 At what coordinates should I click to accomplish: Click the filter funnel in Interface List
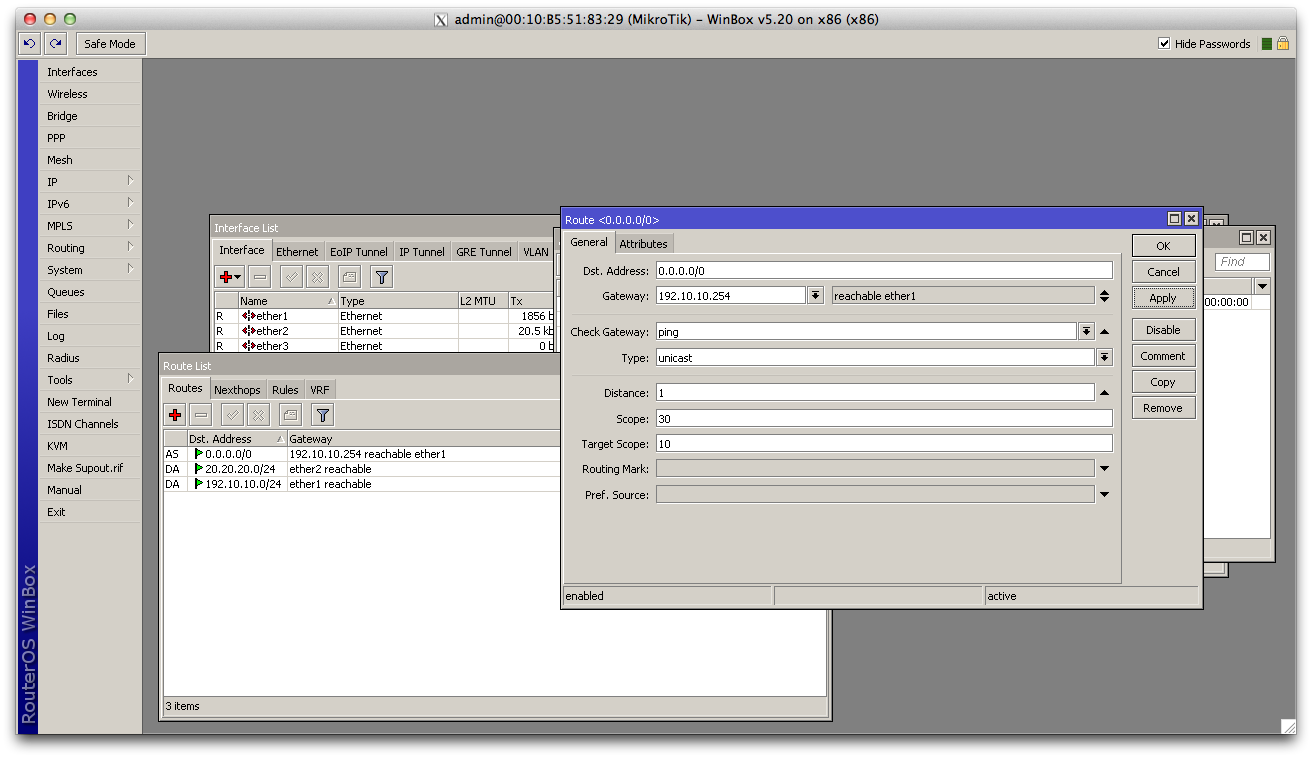pos(381,276)
